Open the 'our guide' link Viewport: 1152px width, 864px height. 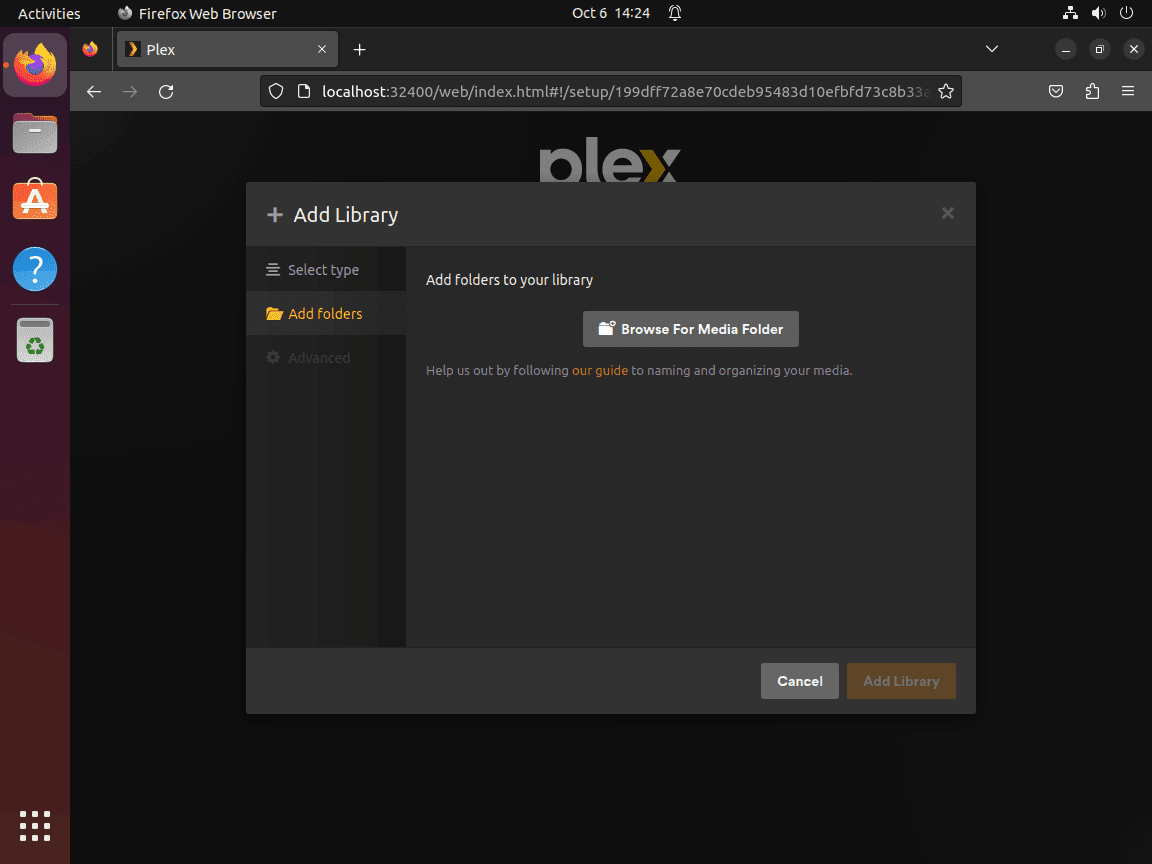pyautogui.click(x=600, y=370)
